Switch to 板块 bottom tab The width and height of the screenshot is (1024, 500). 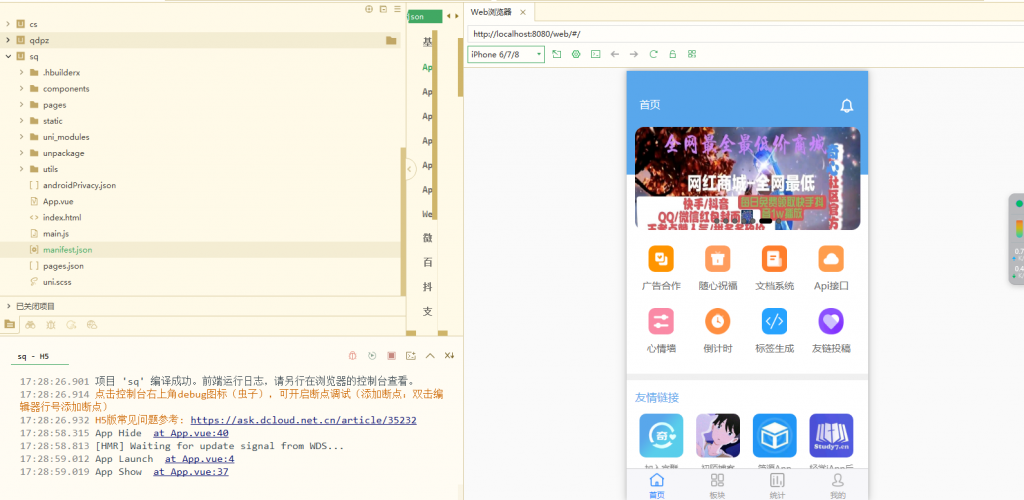coord(717,486)
